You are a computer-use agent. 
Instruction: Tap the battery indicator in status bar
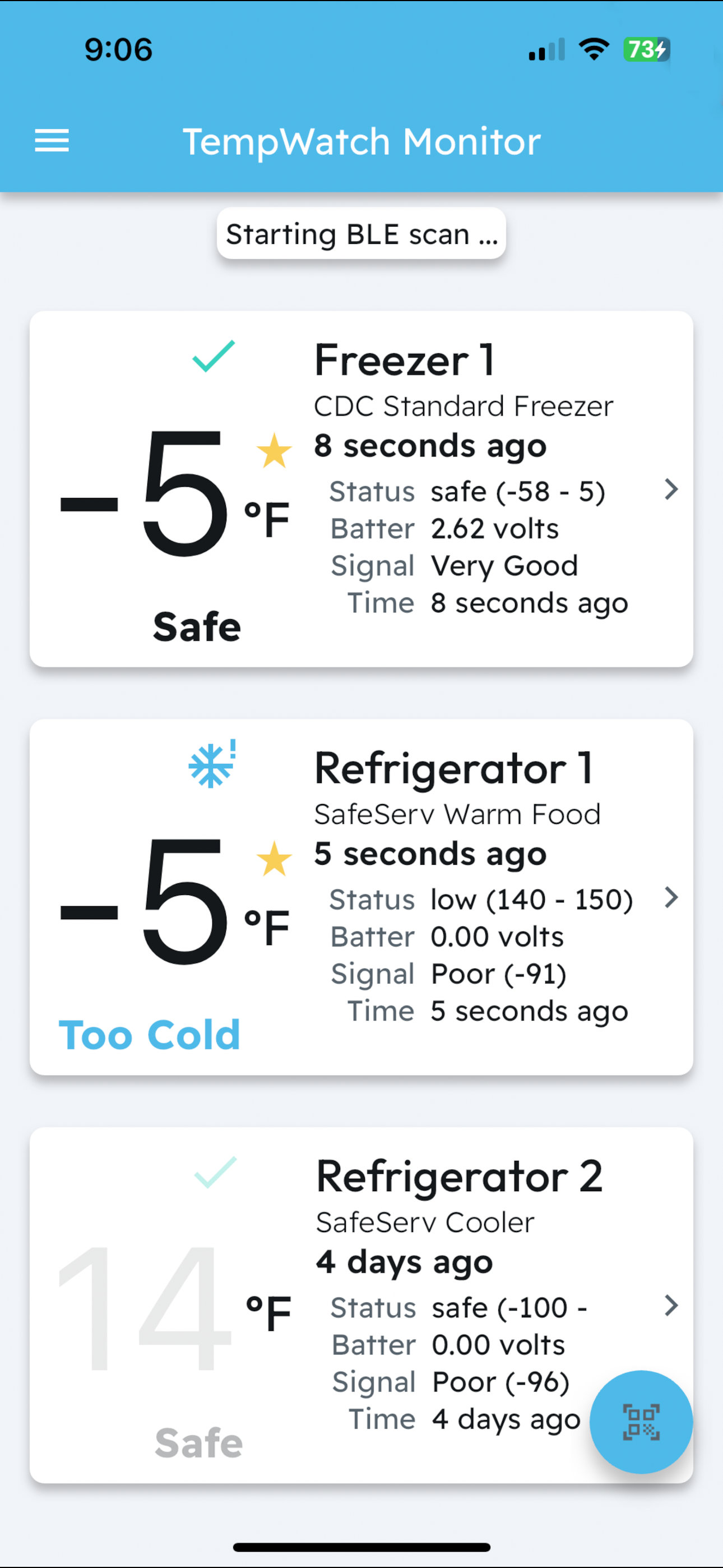coord(646,49)
